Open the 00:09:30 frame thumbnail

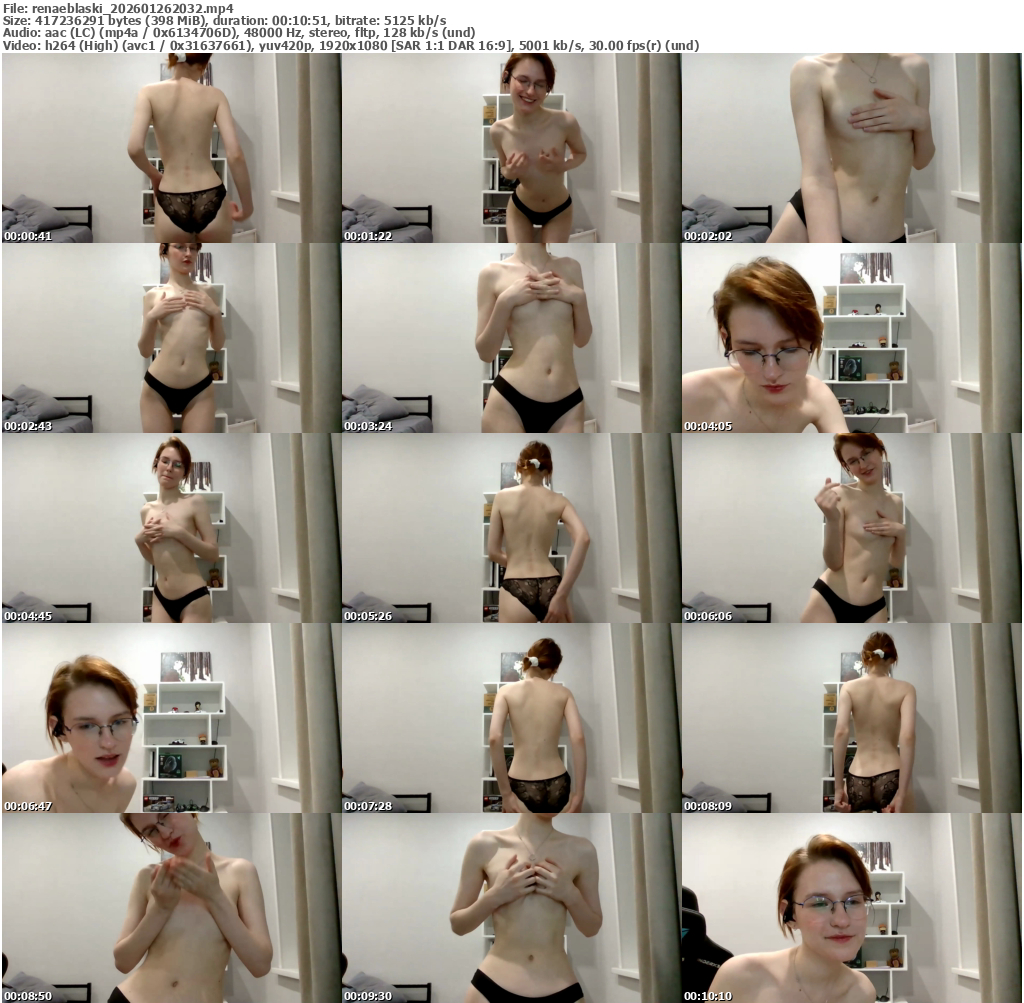[511, 908]
